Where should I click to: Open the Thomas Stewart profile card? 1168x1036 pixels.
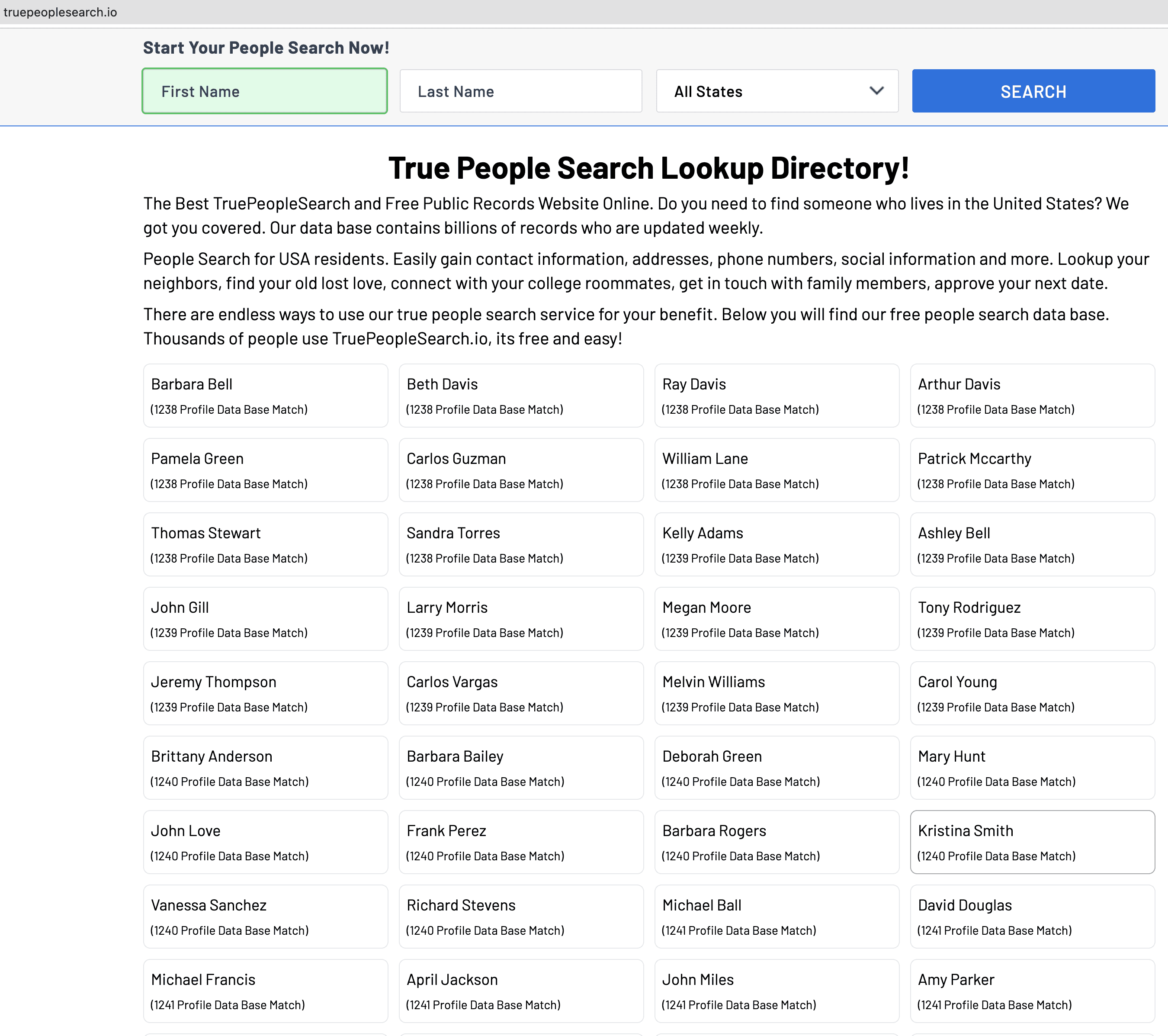265,544
